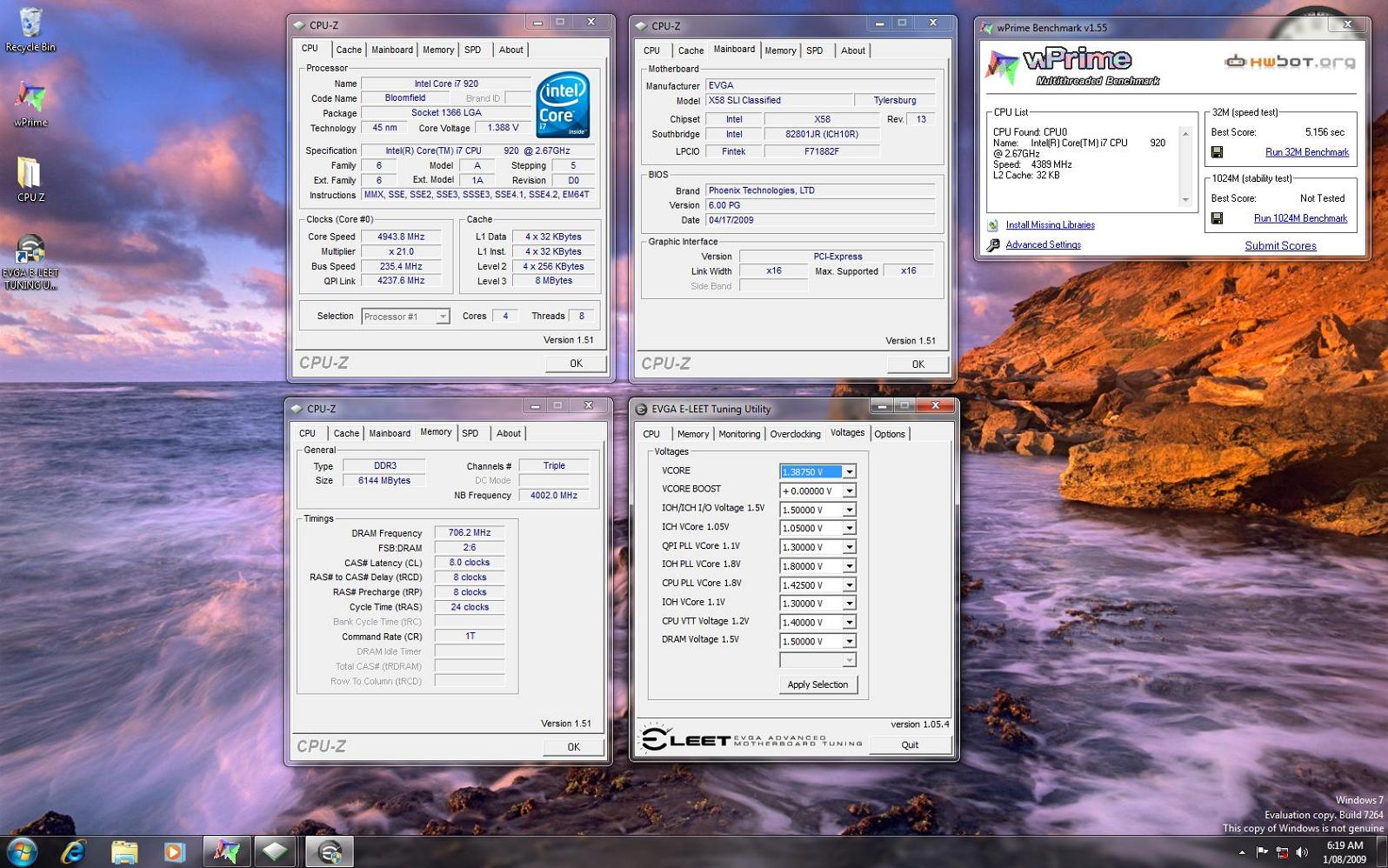Image resolution: width=1388 pixels, height=868 pixels.
Task: Switch to Monitoring tab in E-LEET
Action: click(x=739, y=434)
